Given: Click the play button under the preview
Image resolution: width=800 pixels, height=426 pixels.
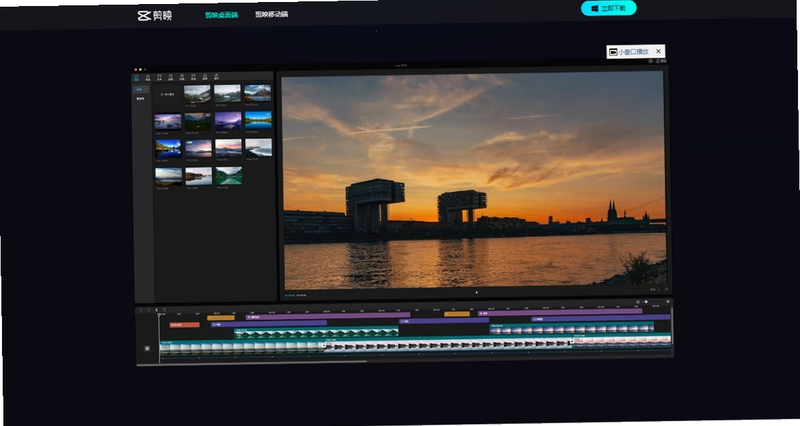Looking at the screenshot, I should click(x=477, y=292).
